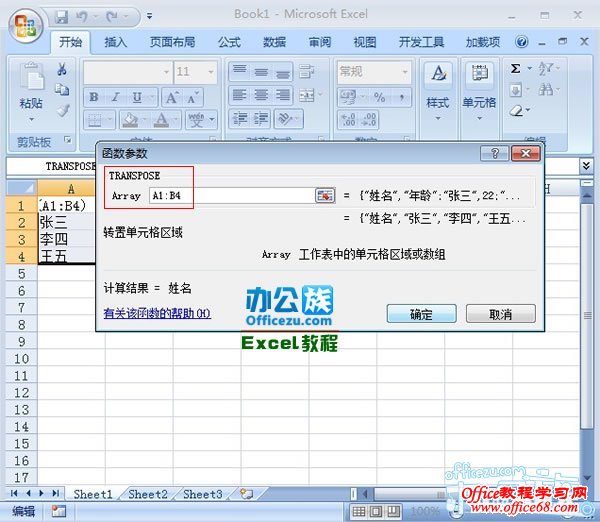
Task: Switch to the 视图 (View) tab
Action: click(x=365, y=42)
